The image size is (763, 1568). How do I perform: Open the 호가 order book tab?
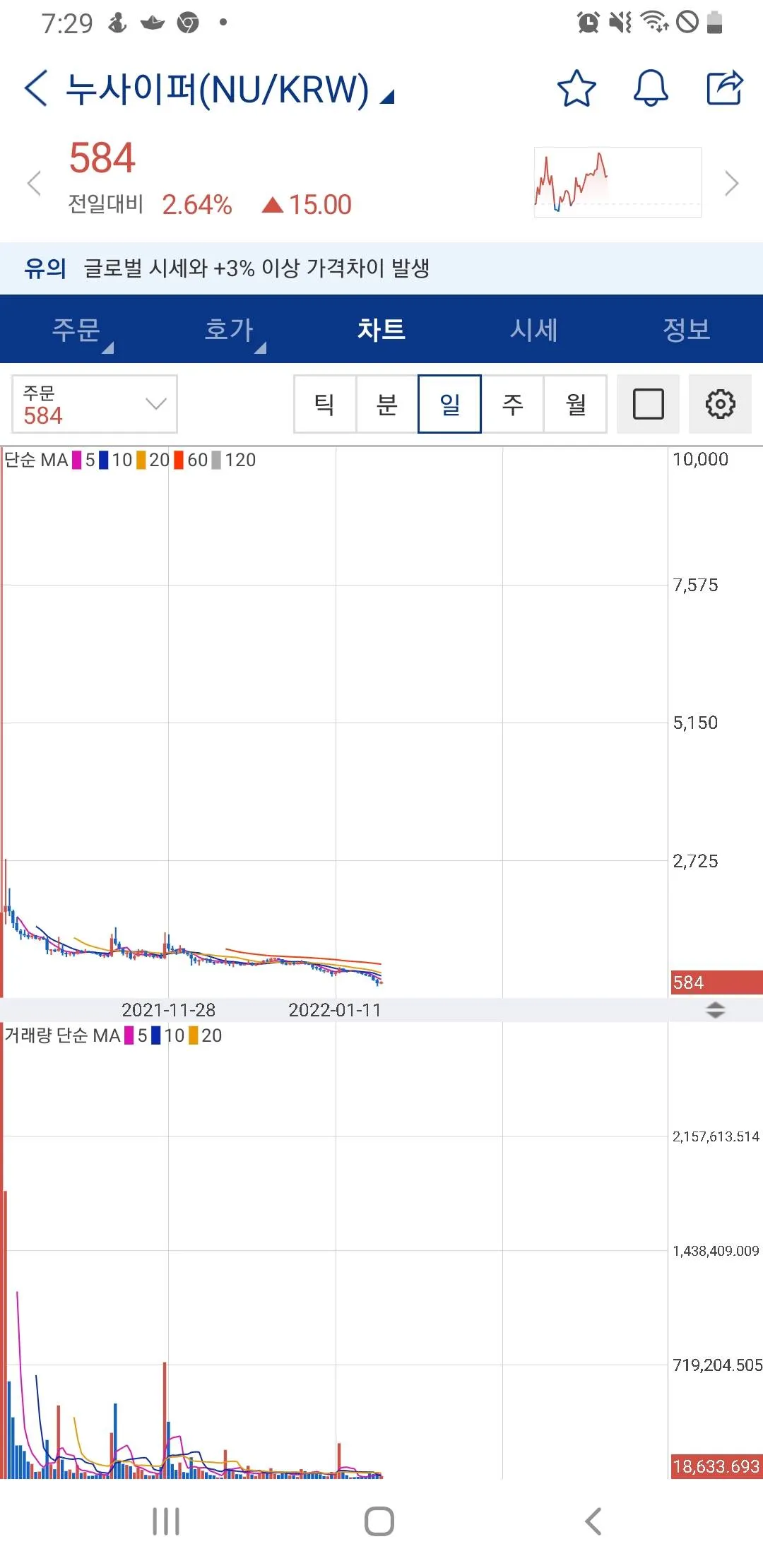[x=229, y=329]
